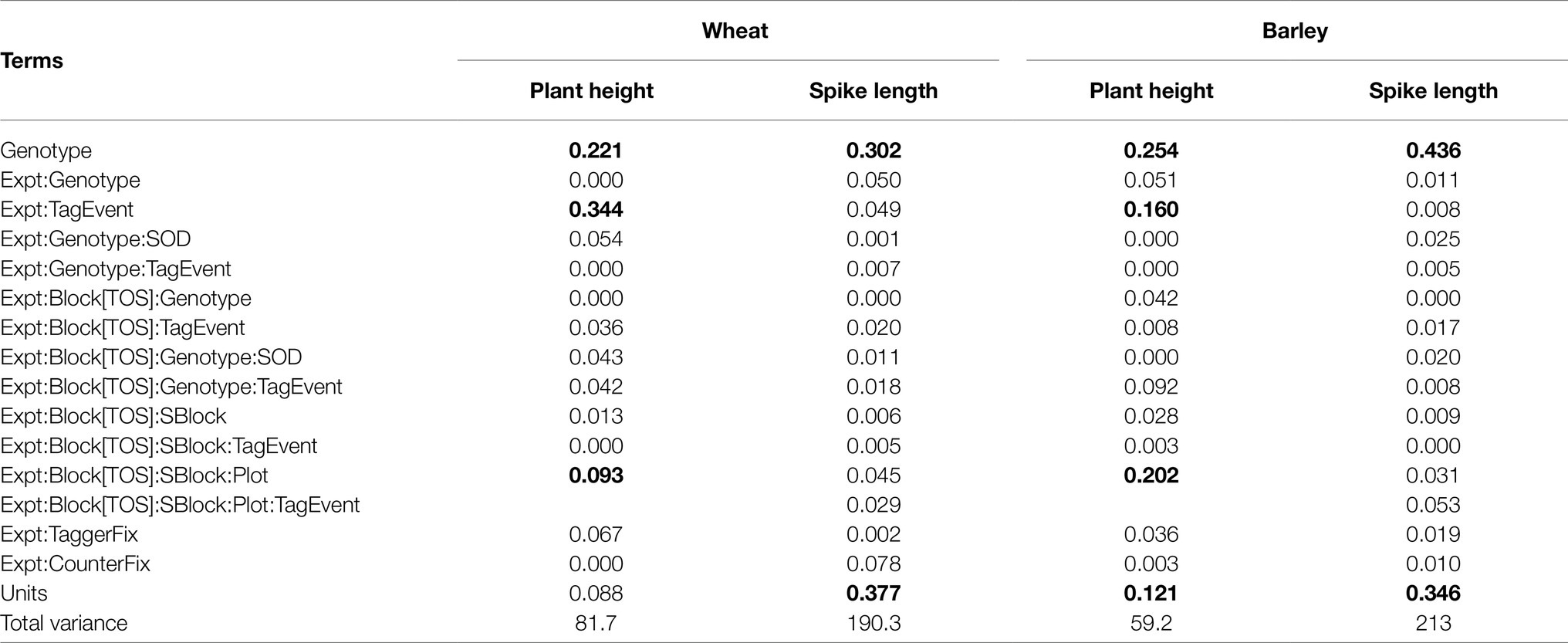This screenshot has width=1568, height=643.
Task: Click the Terms column header
Action: pyautogui.click(x=32, y=61)
